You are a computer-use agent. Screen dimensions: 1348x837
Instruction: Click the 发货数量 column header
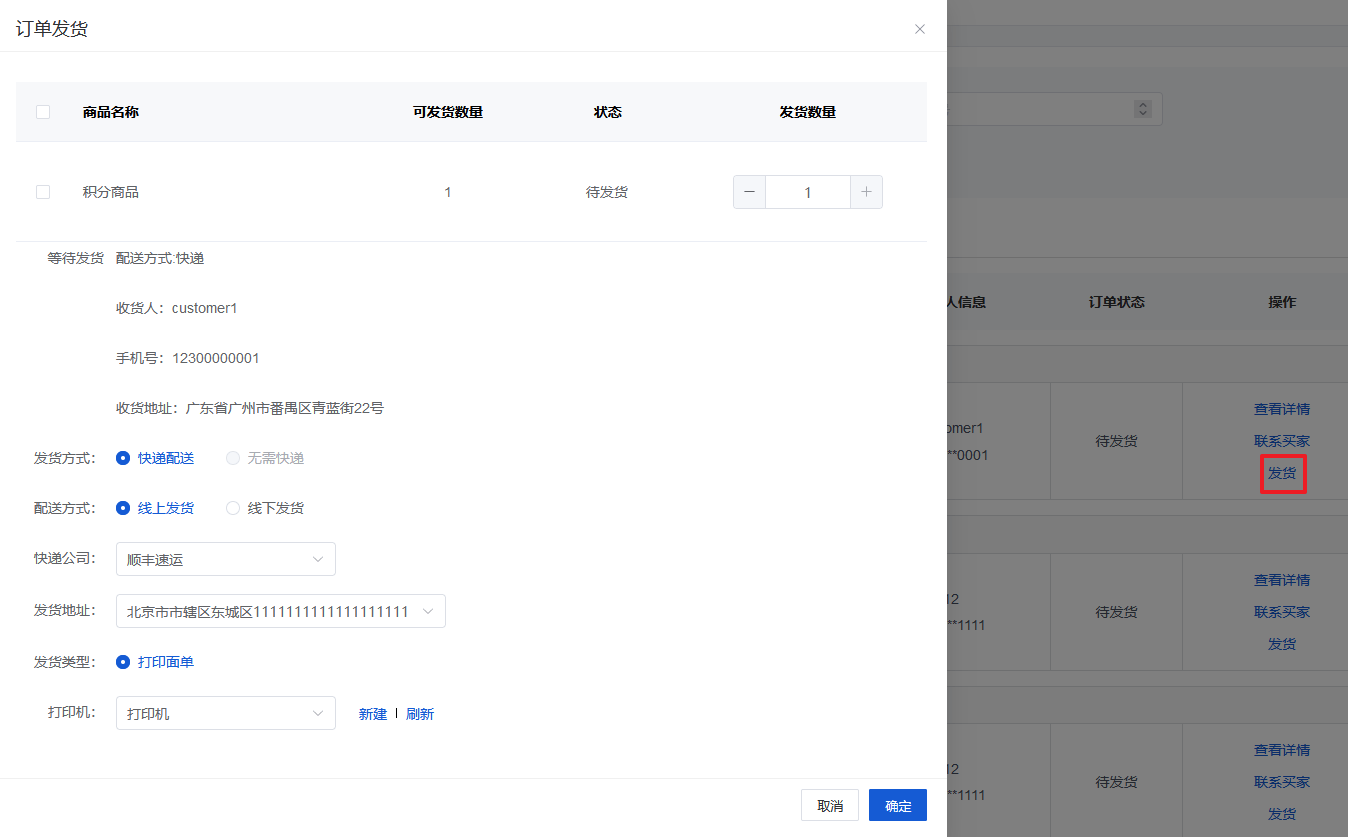click(x=808, y=112)
